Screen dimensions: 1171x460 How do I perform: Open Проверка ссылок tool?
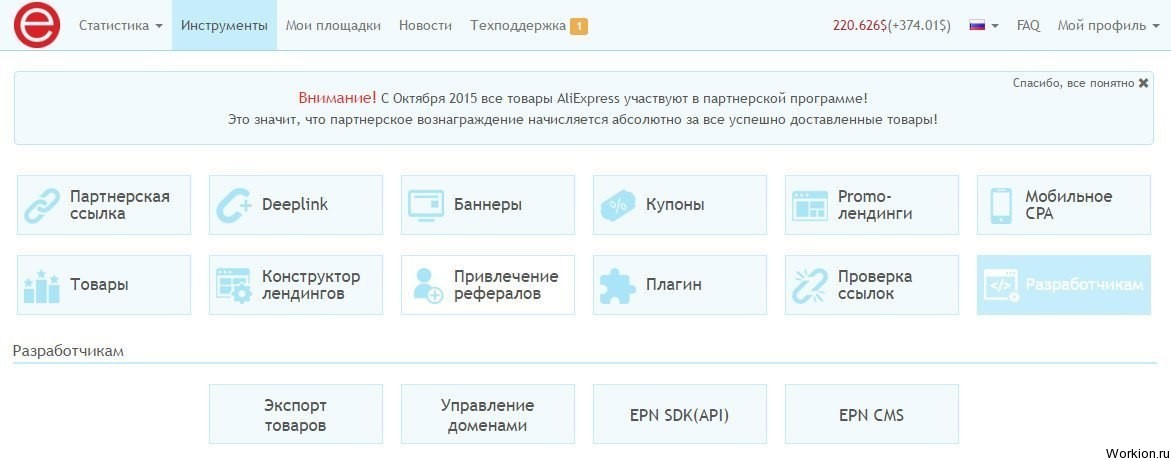872,285
